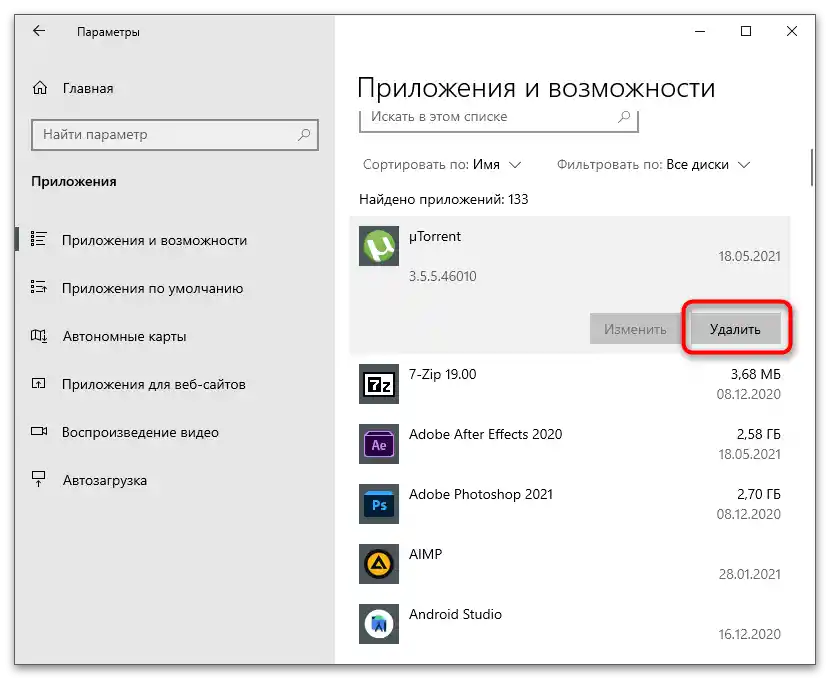Click the date 16.12.2020 for Android Studio

pos(750,634)
